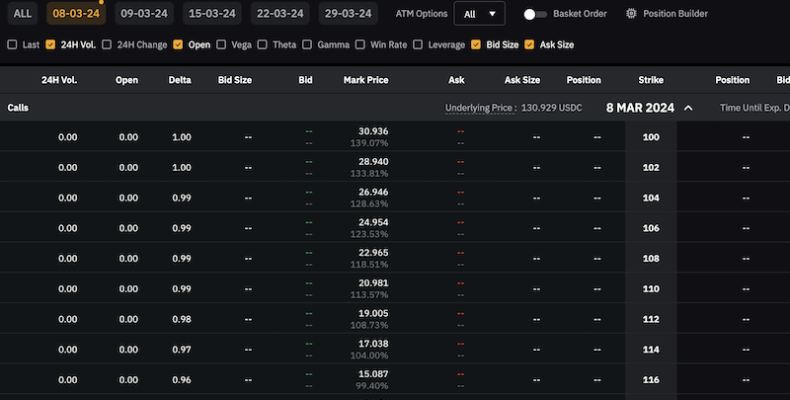This screenshot has width=790, height=400.
Task: Uncheck the Open column checkbox
Action: 178,45
